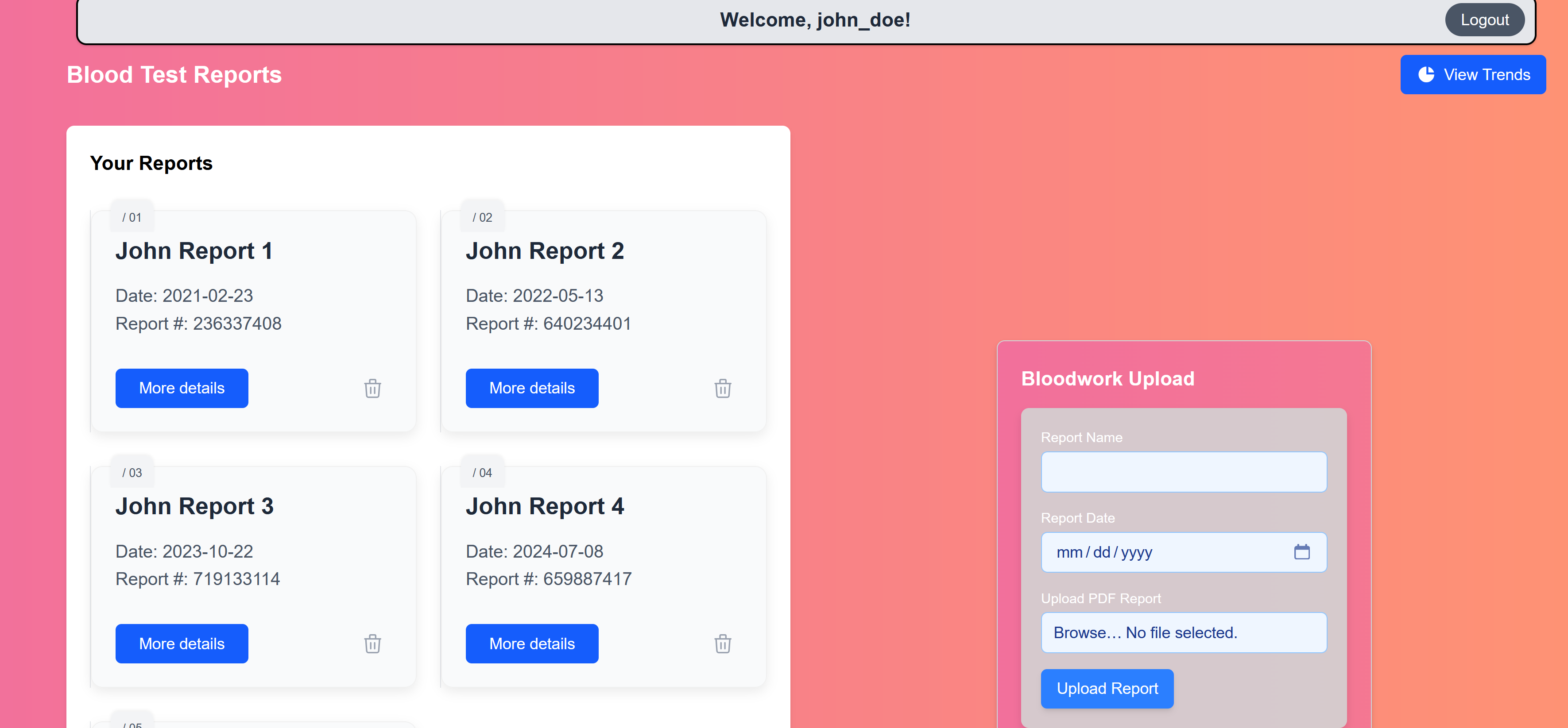Open More details for John Report 1
Screen dimensions: 1568x728
[x=182, y=388]
